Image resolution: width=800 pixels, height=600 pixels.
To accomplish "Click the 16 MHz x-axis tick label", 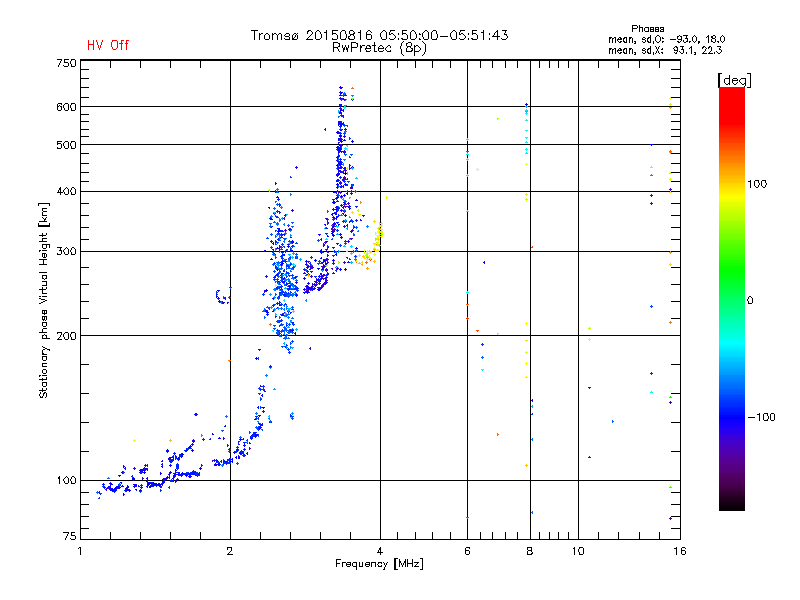I will [680, 551].
